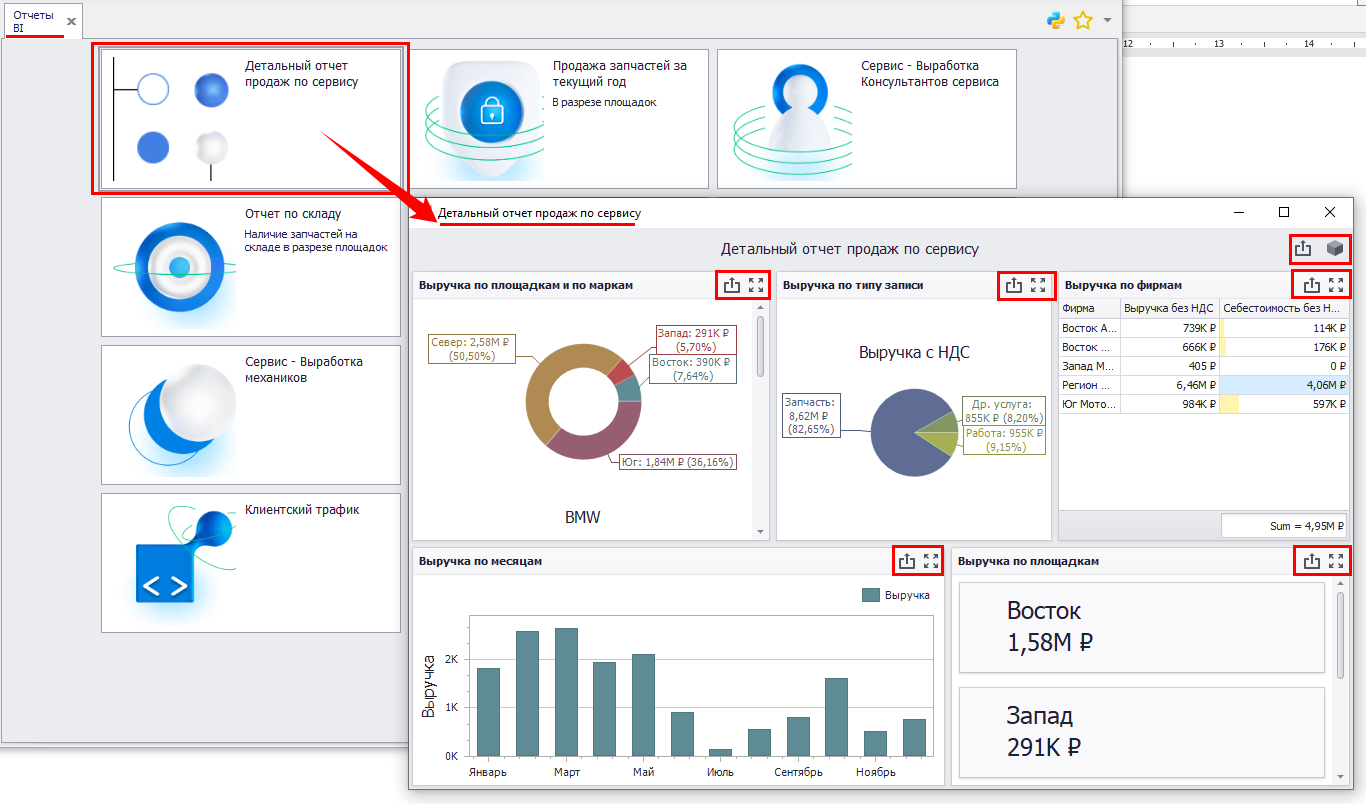Viewport: 1366px width, 804px height.
Task: Toggle Выручка legend item in months chart
Action: point(896,595)
